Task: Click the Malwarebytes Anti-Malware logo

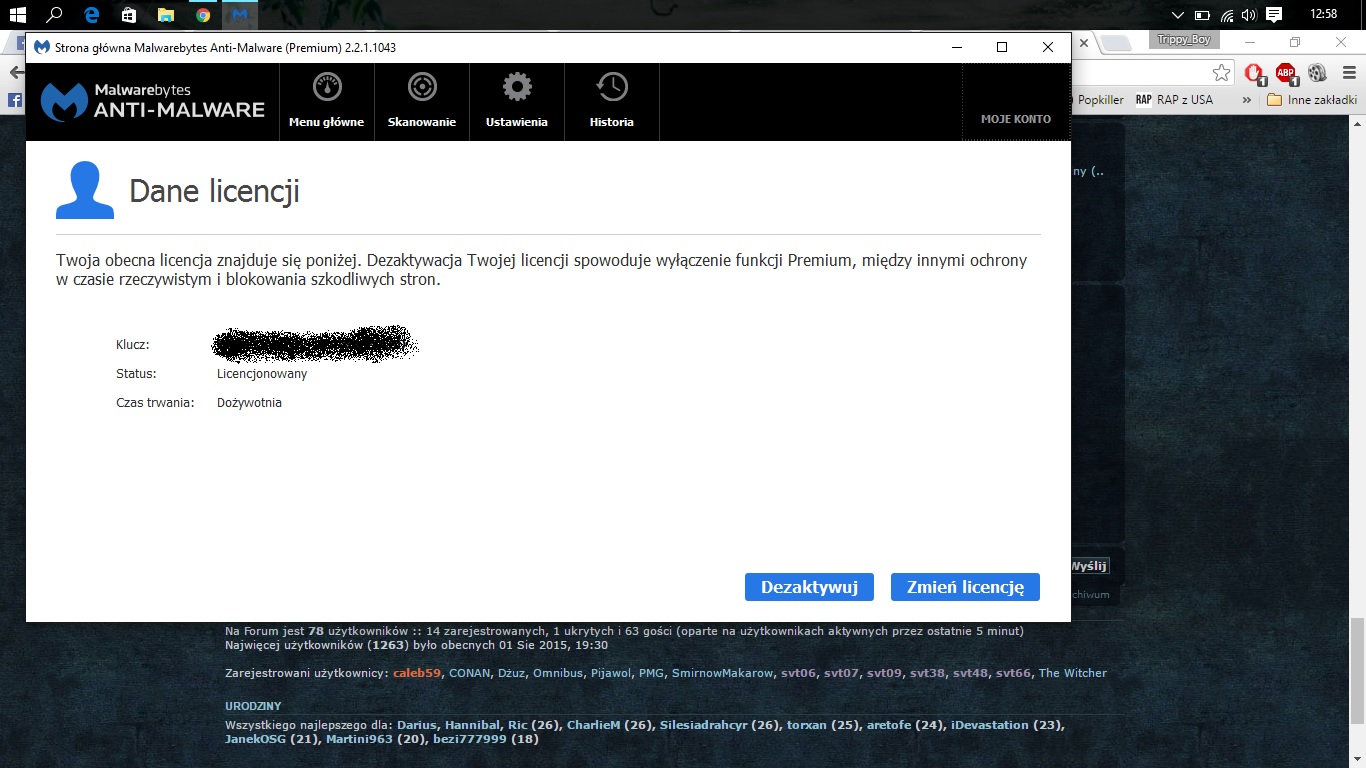Action: [x=153, y=101]
